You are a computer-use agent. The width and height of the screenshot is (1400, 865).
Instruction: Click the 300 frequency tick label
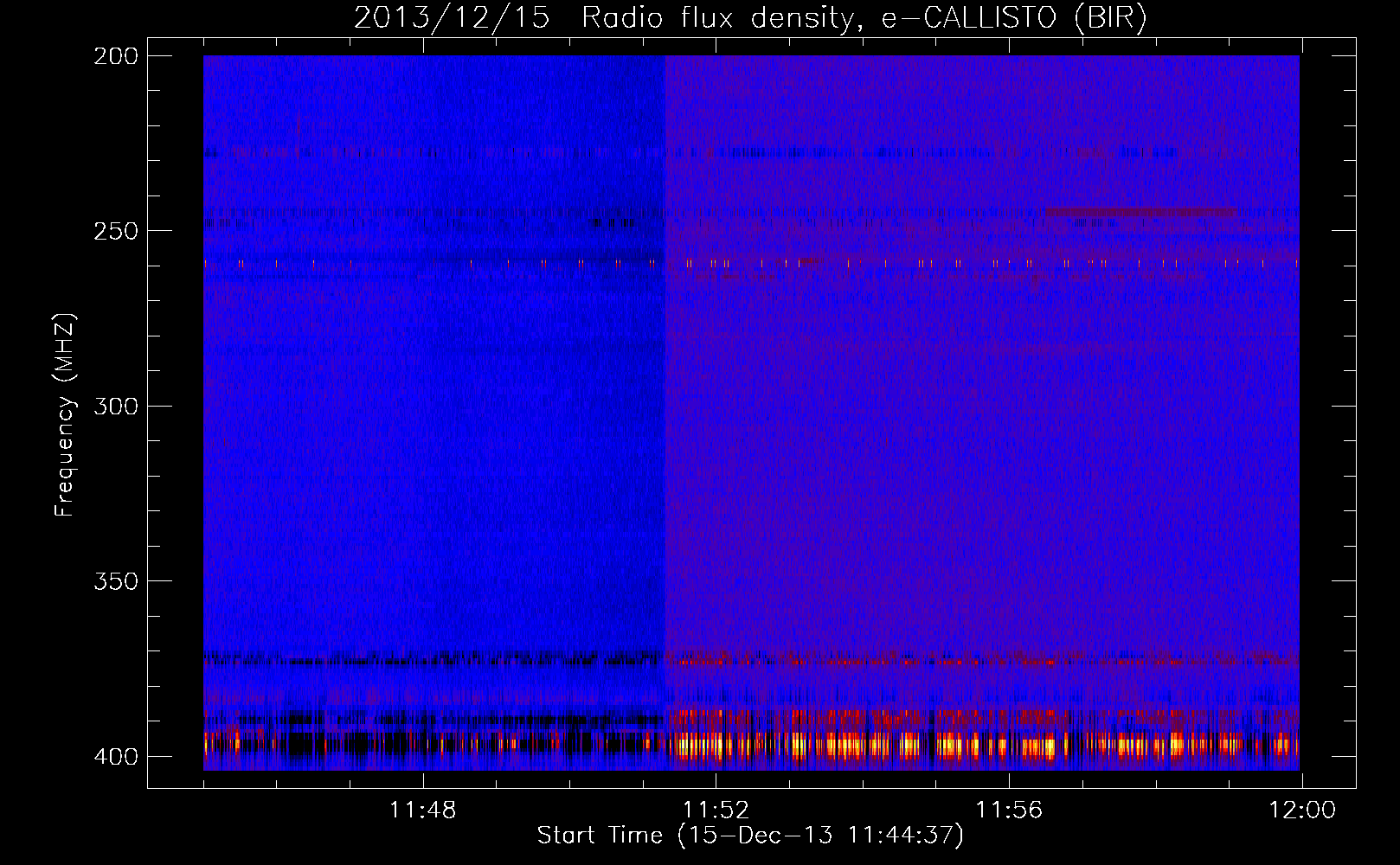coord(116,406)
